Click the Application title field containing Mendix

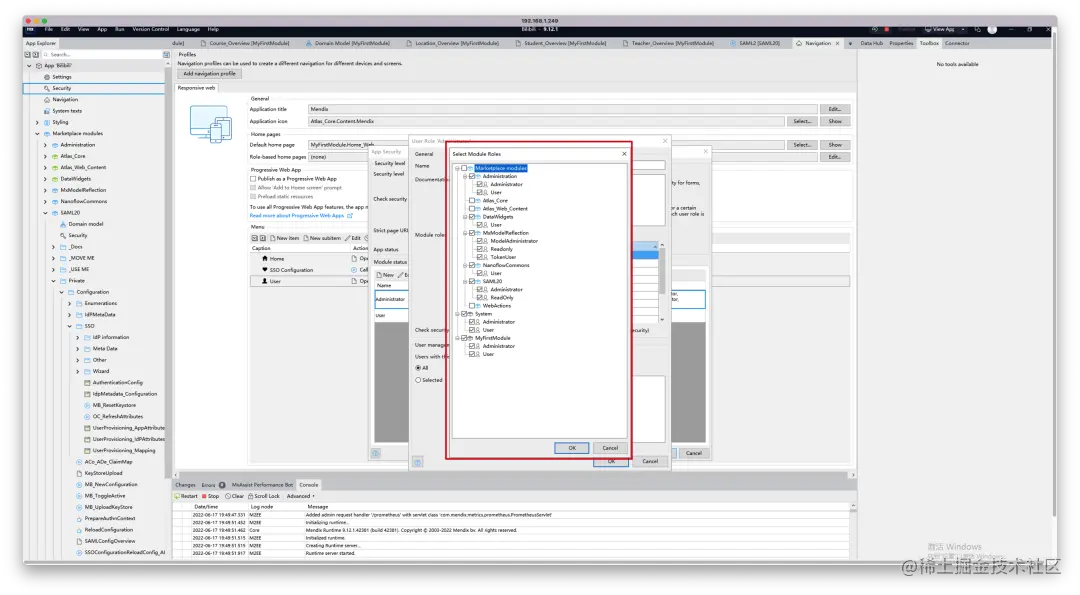pyautogui.click(x=563, y=109)
